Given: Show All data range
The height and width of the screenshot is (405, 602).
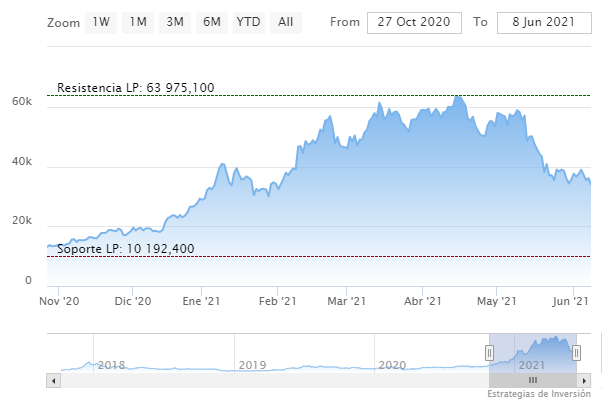Looking at the screenshot, I should 286,21.
